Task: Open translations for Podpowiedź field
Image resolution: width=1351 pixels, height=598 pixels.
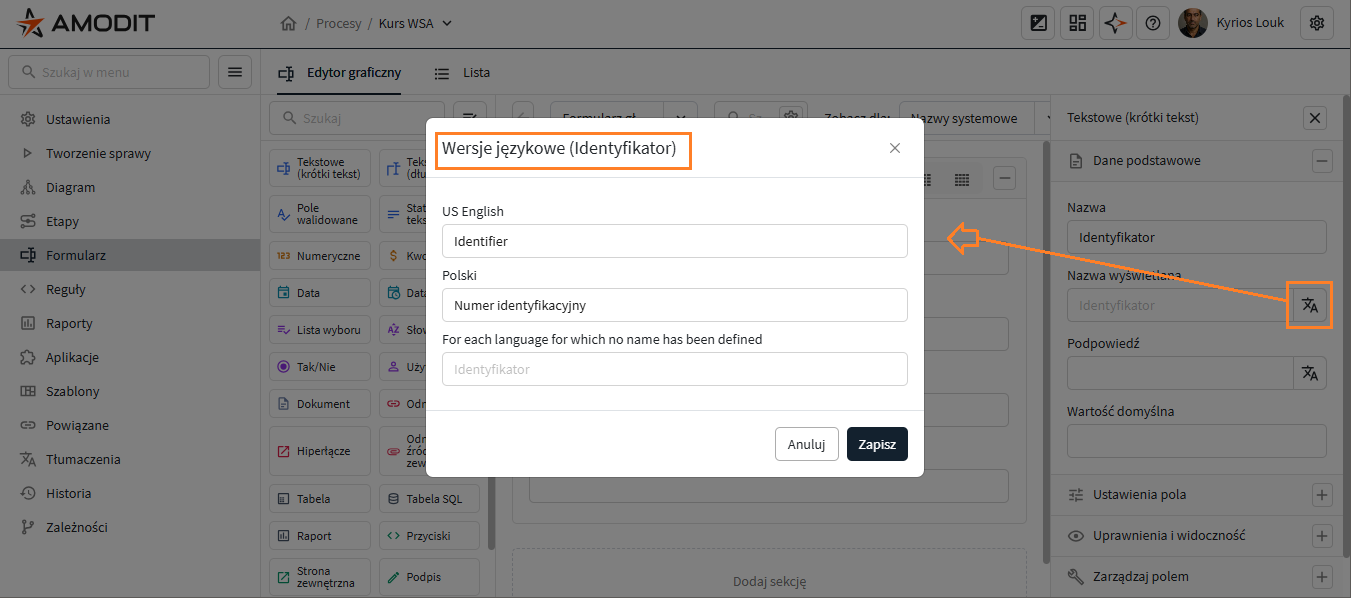Action: pyautogui.click(x=1310, y=373)
